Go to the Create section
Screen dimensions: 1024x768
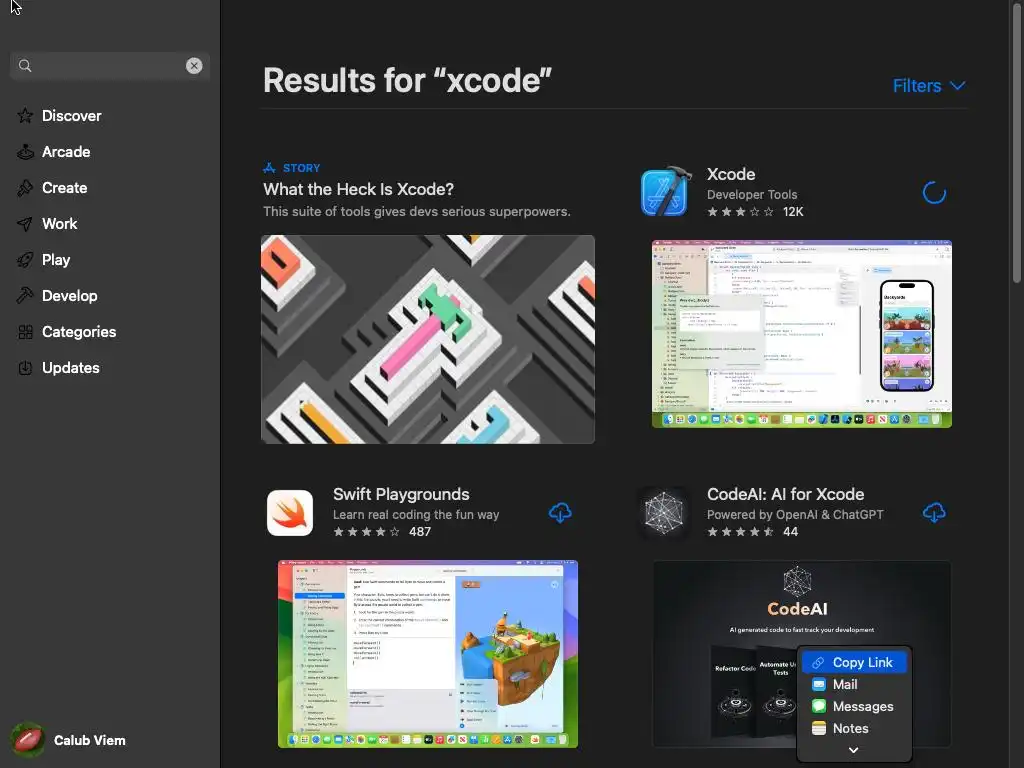pyautogui.click(x=65, y=187)
